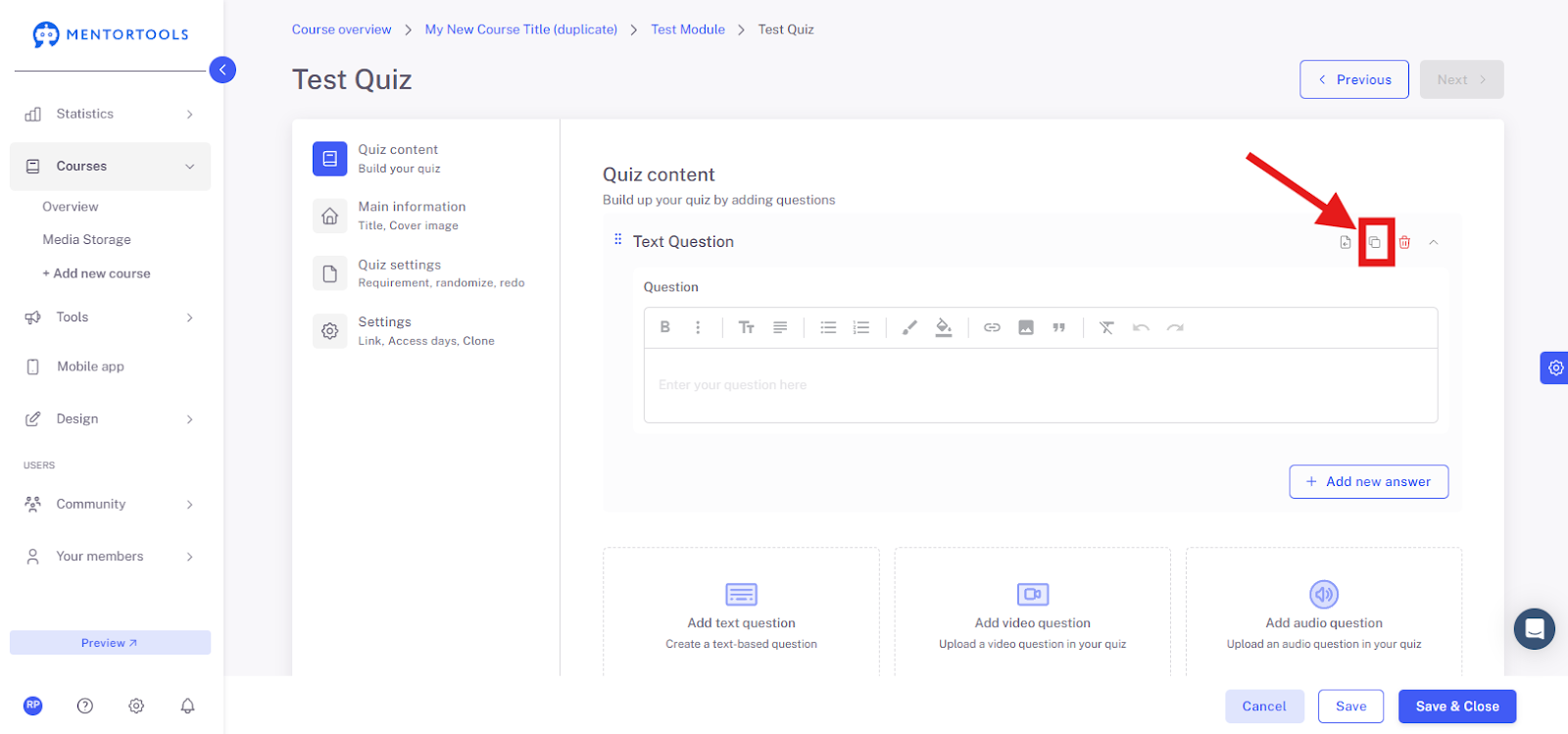The height and width of the screenshot is (734, 1568).
Task: Click Add new course
Action: coord(96,273)
